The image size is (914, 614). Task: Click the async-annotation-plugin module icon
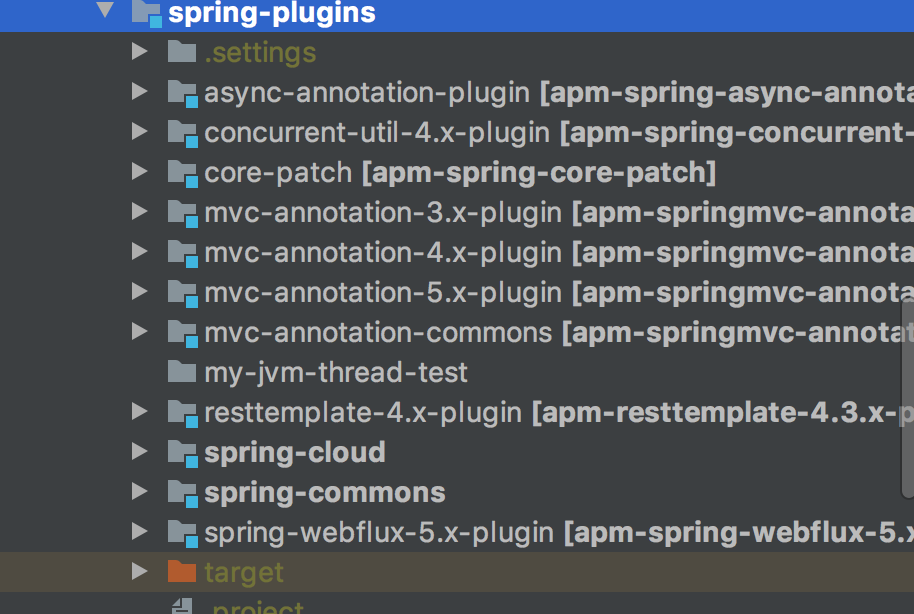click(182, 93)
